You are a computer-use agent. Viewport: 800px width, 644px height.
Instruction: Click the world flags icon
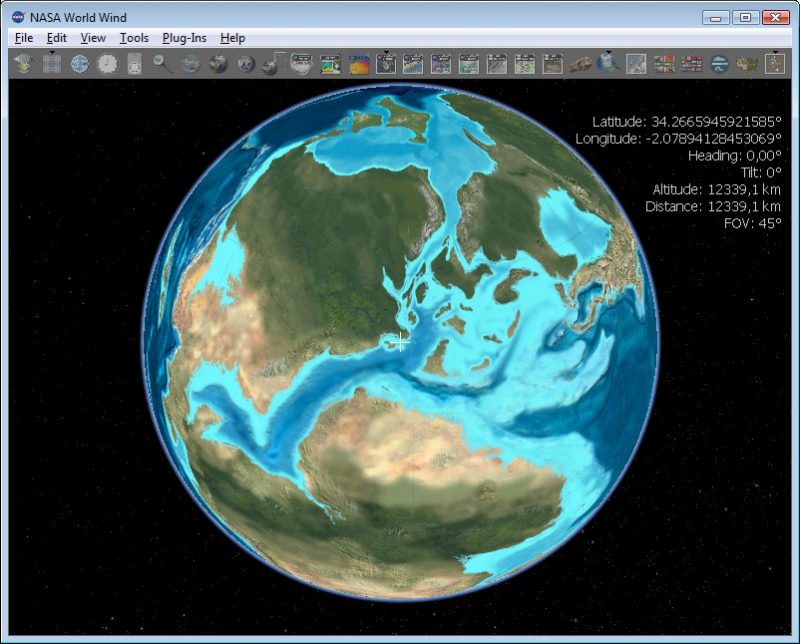point(691,64)
